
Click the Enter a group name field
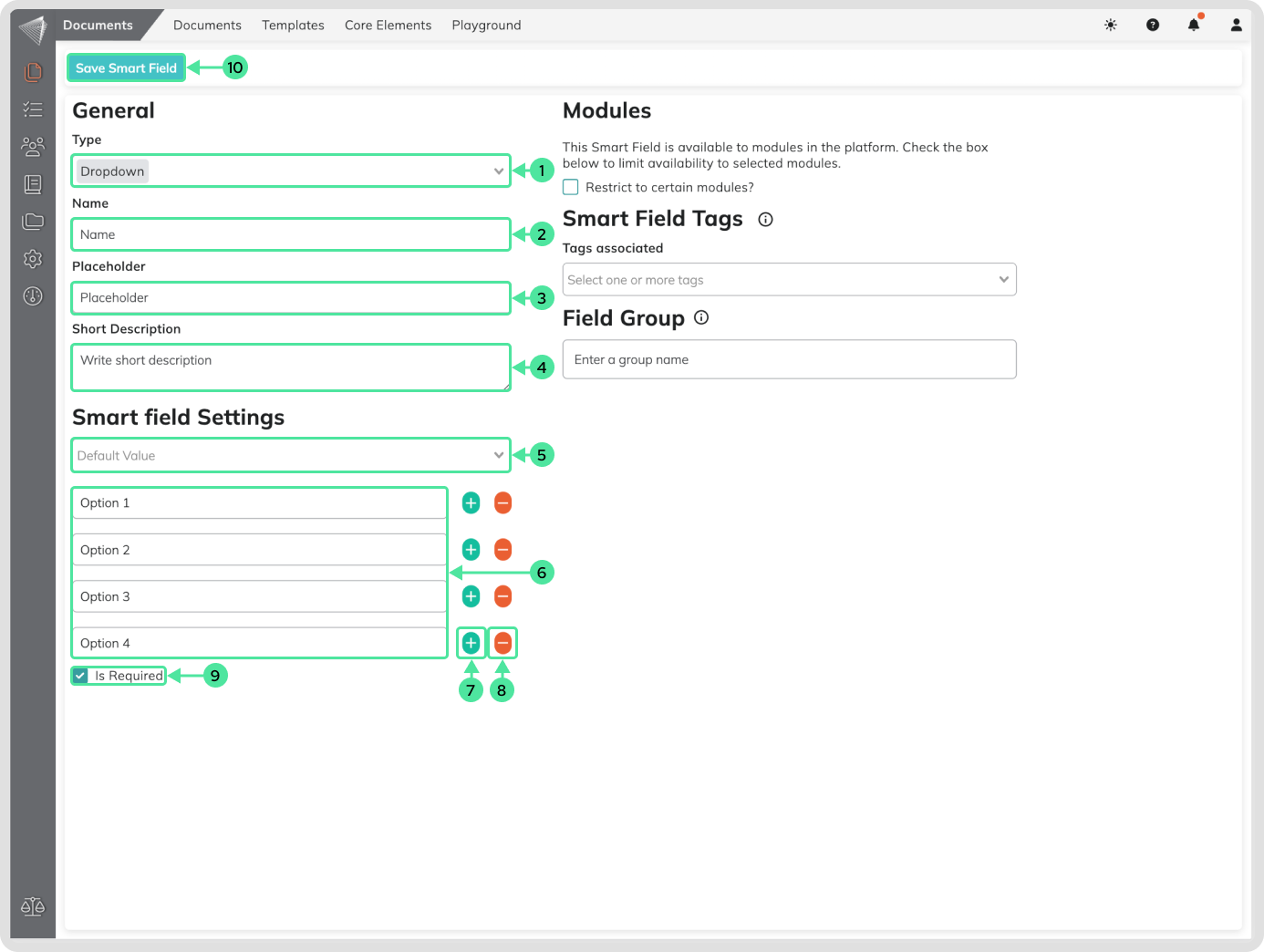(x=789, y=360)
